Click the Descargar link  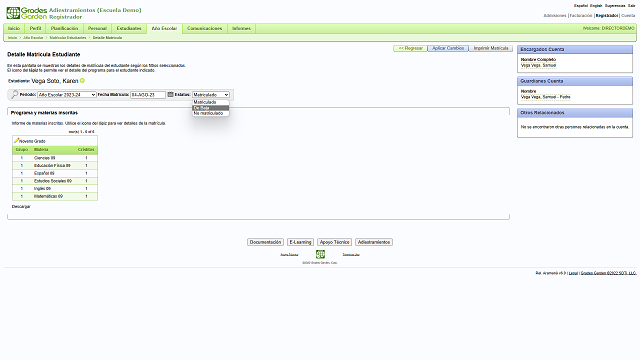click(x=21, y=207)
